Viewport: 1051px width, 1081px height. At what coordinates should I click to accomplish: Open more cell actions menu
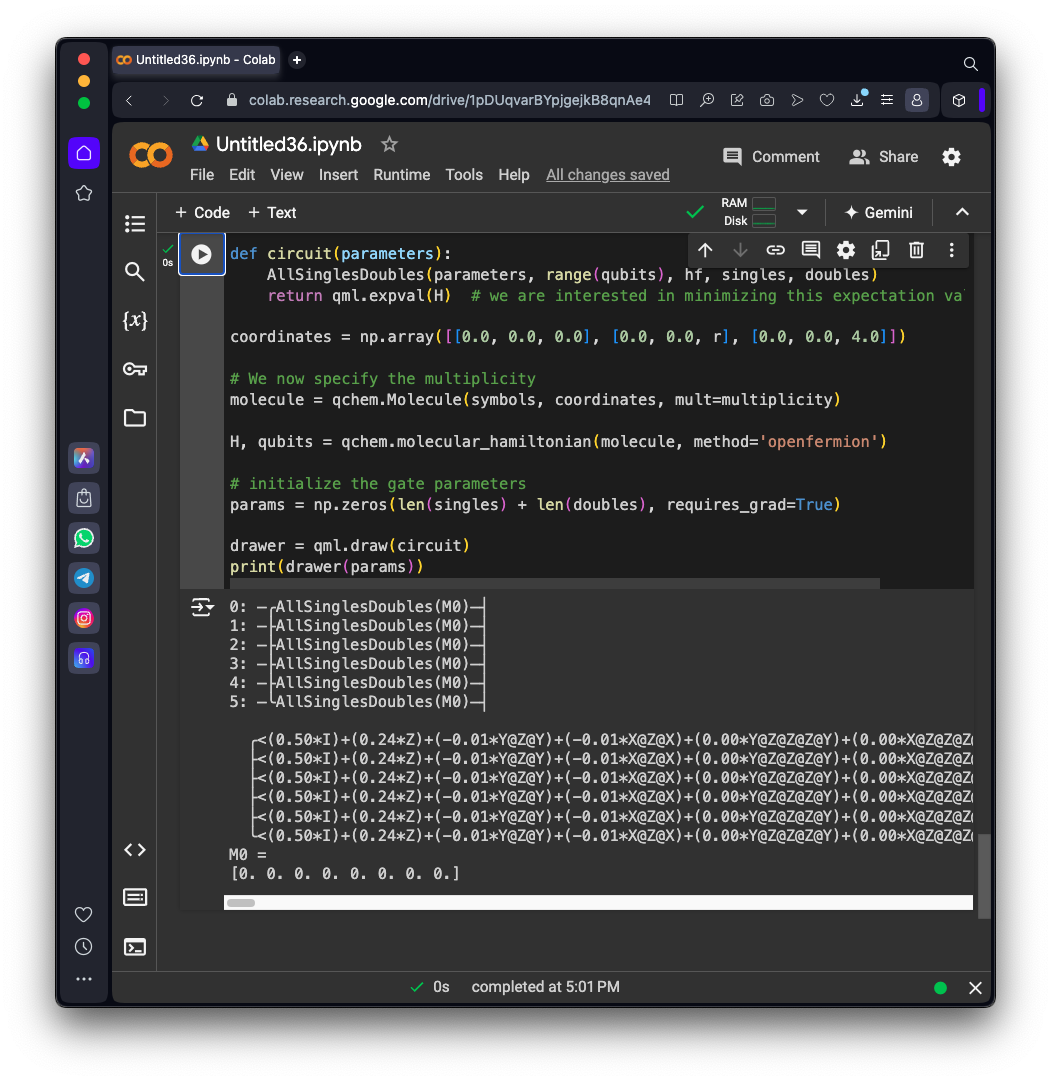[x=951, y=250]
